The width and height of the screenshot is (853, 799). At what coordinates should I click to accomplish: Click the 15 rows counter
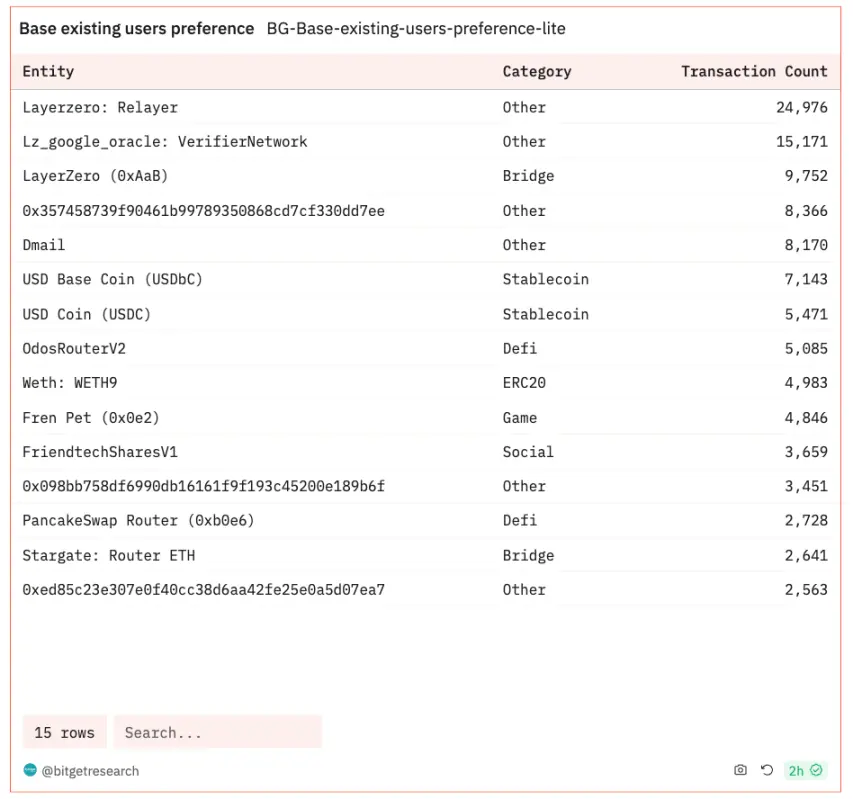point(64,732)
